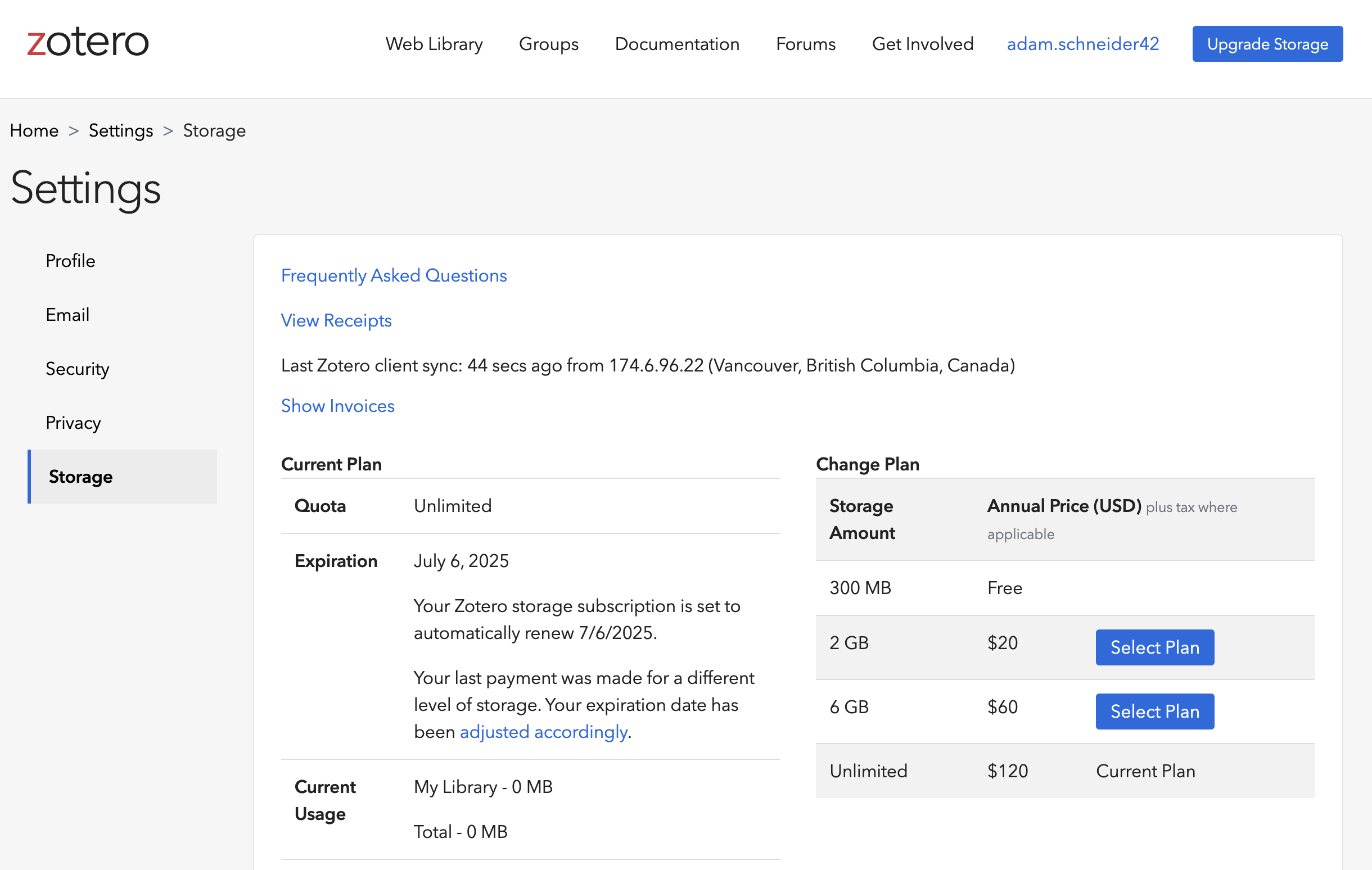Switch to the Email settings tab
The height and width of the screenshot is (870, 1372).
click(67, 314)
